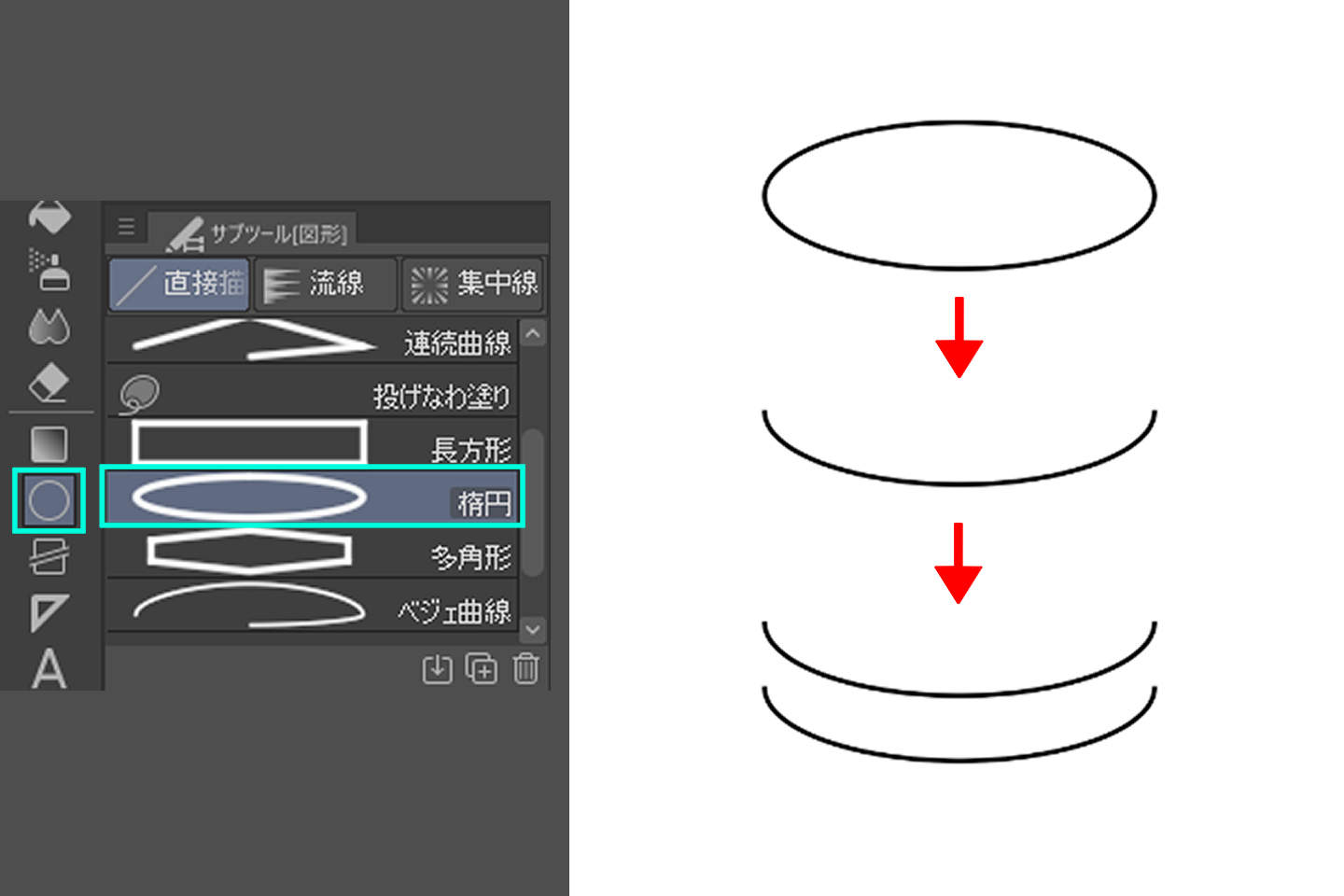Select the Line correction tool
The height and width of the screenshot is (896, 1344).
[49, 557]
